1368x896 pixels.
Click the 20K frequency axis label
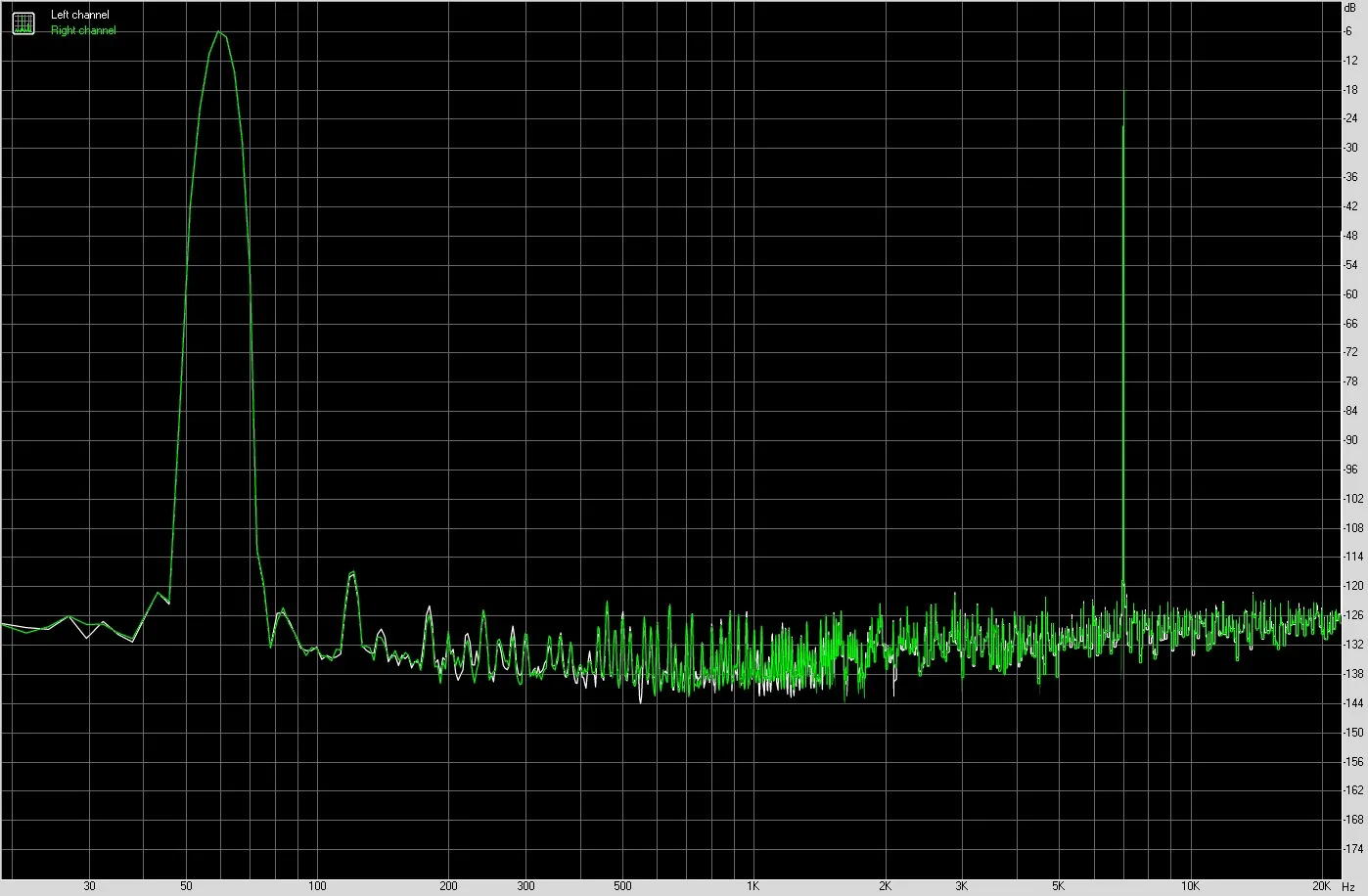pyautogui.click(x=1321, y=886)
